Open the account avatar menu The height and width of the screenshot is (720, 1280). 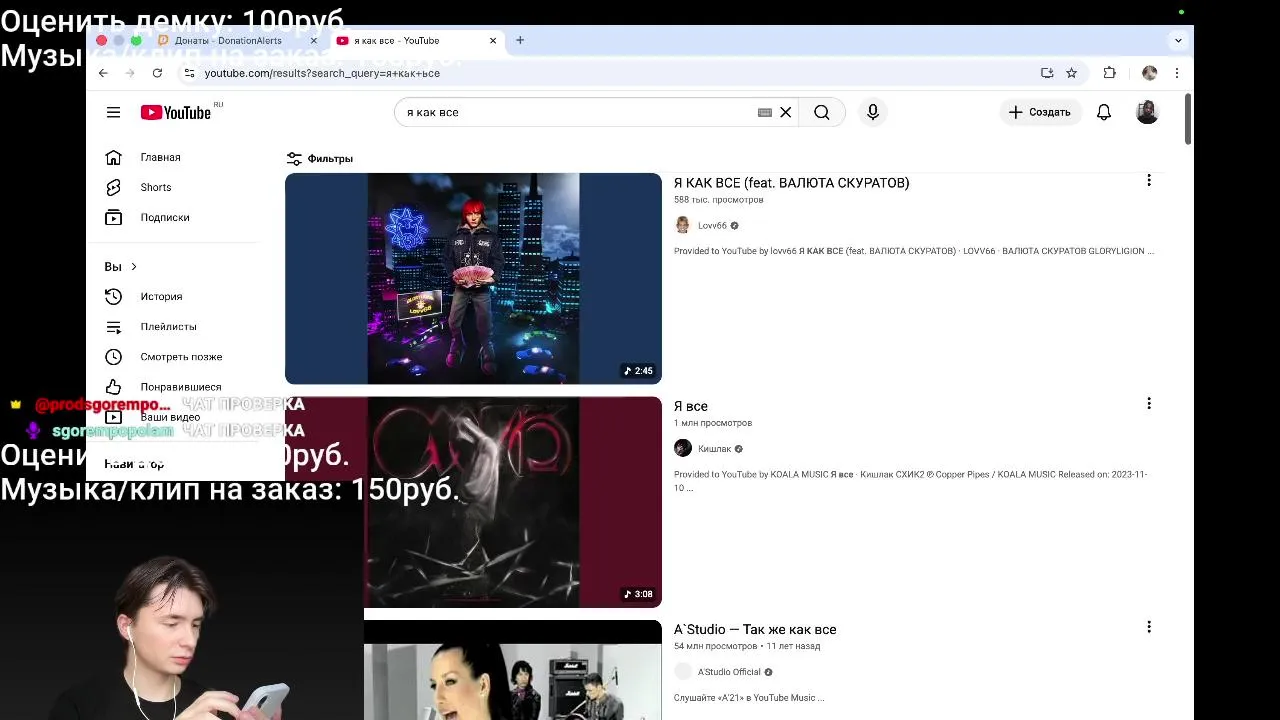click(x=1147, y=112)
